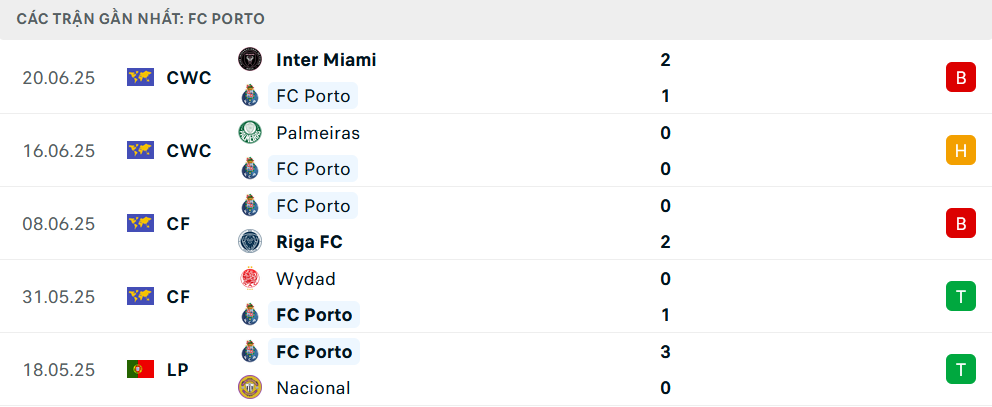Viewport: 992px width, 407px height.
Task: Open the LP league label
Action: click(x=178, y=370)
